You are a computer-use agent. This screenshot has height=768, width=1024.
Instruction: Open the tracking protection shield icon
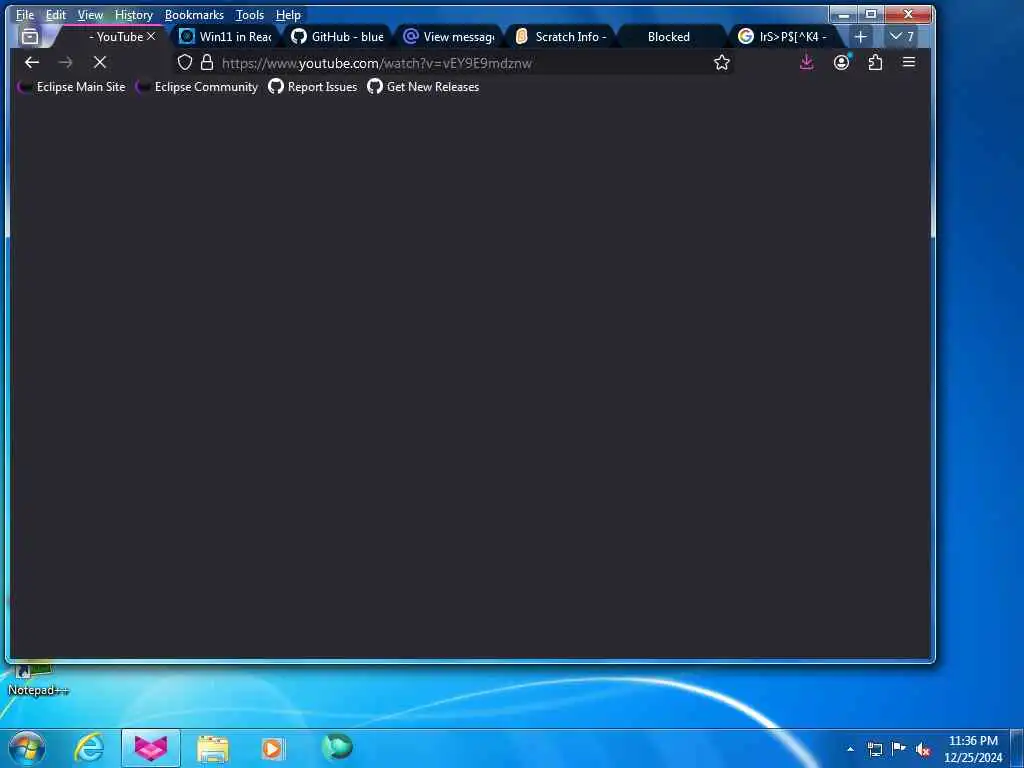click(185, 63)
